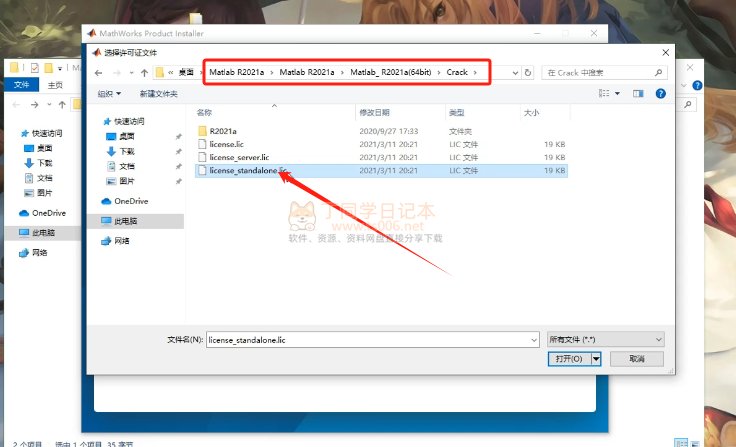Click first Matlab R2021a breadcrumb segment
This screenshot has width=736, height=447.
point(237,72)
